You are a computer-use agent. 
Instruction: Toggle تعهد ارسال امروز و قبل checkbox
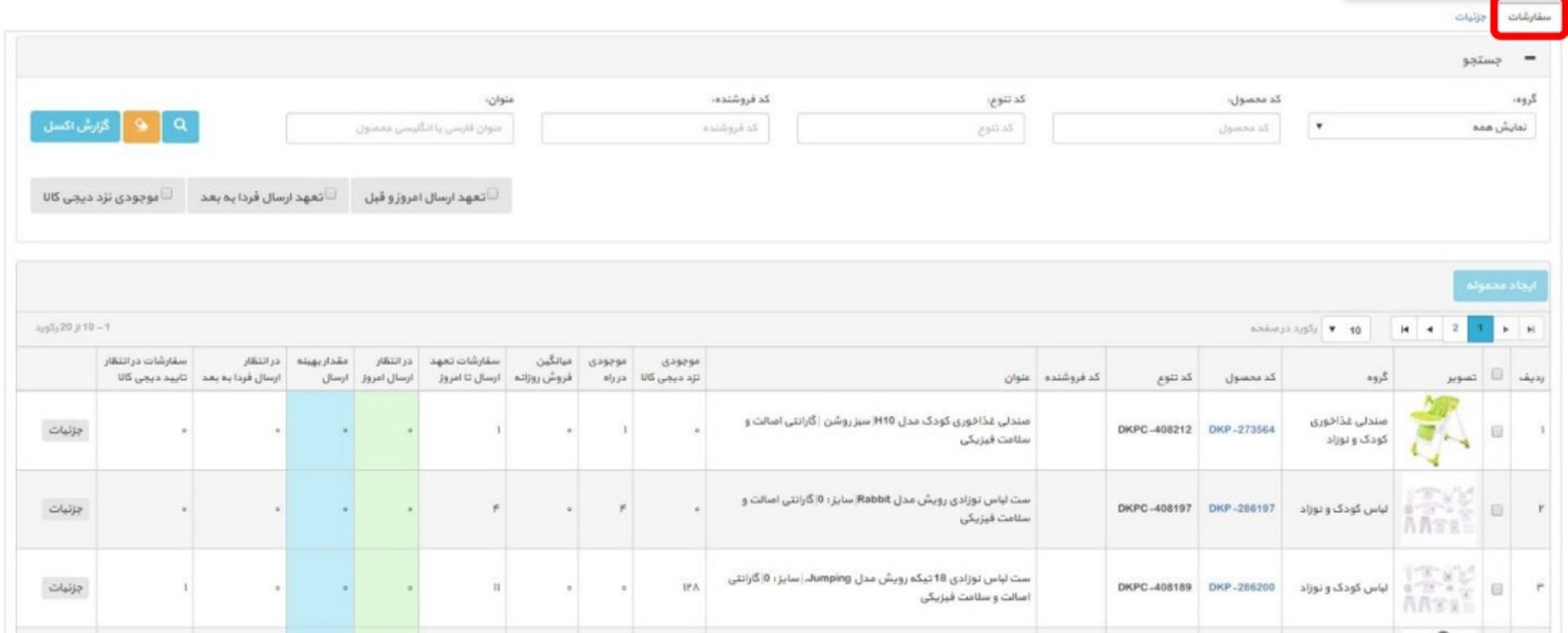coord(492,194)
